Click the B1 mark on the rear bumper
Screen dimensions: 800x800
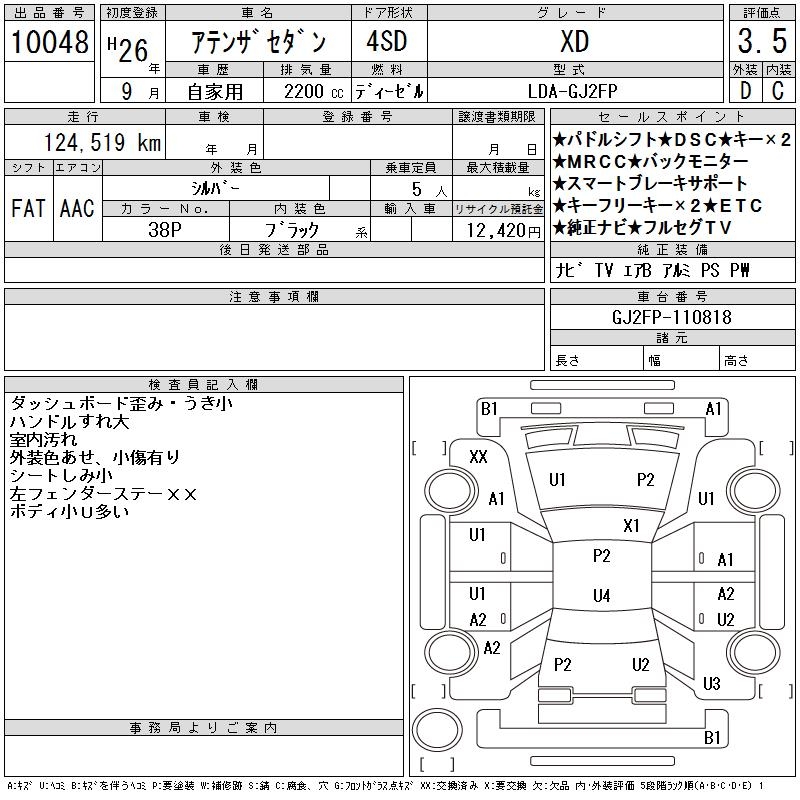coord(712,737)
